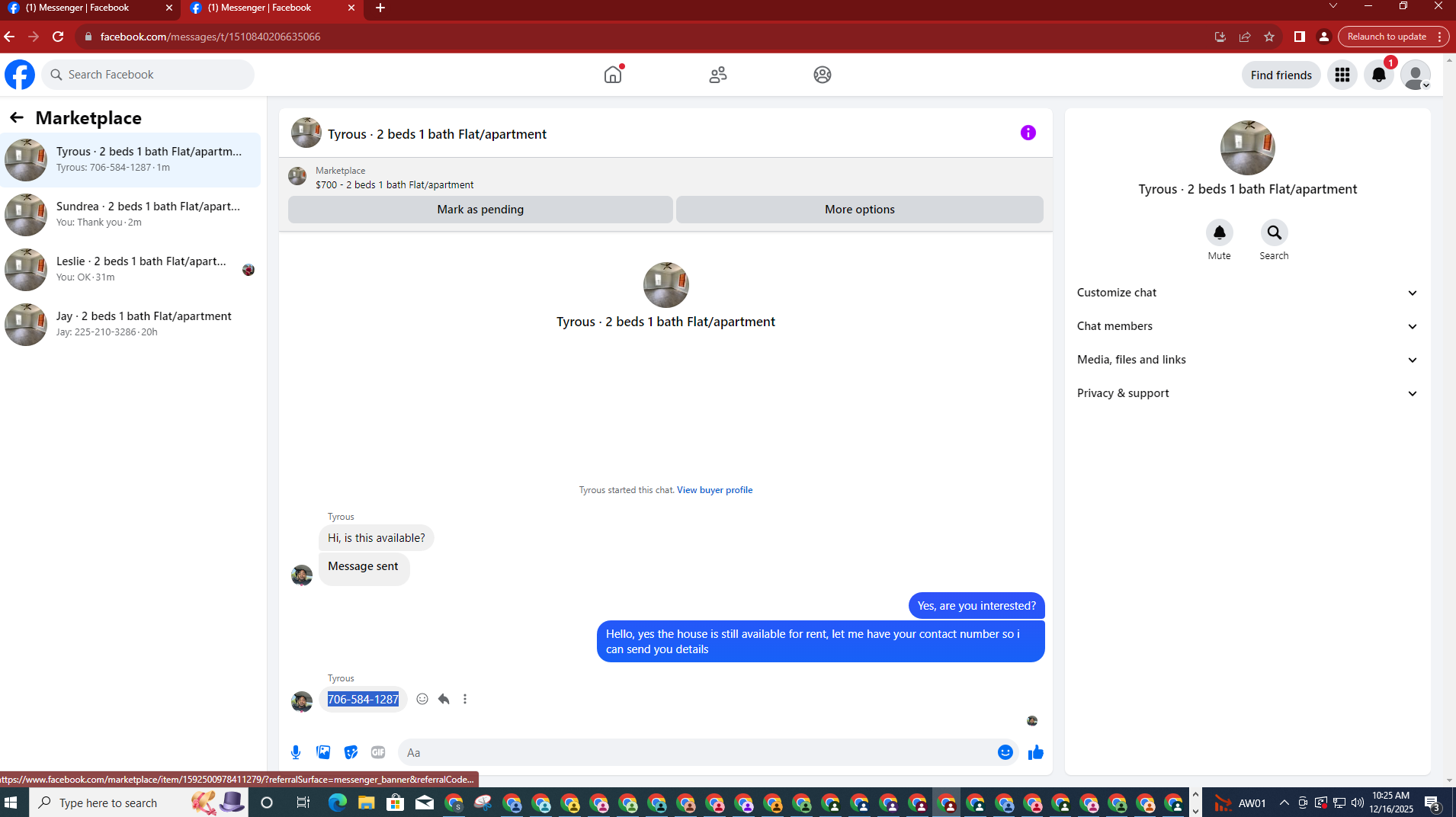
Task: Select the highlighted 706-584-1287 message
Action: [x=363, y=699]
